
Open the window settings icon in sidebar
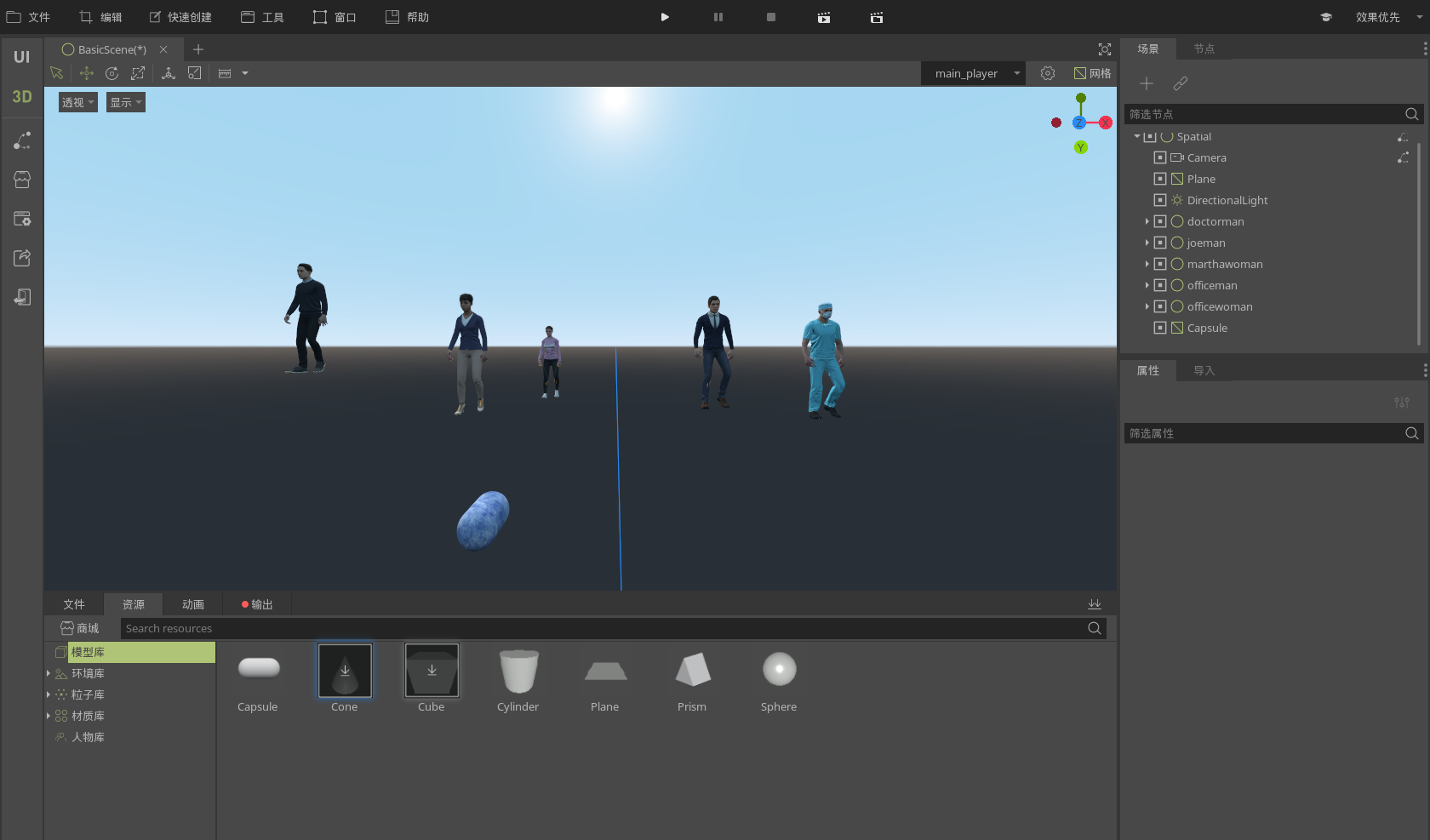[22, 219]
